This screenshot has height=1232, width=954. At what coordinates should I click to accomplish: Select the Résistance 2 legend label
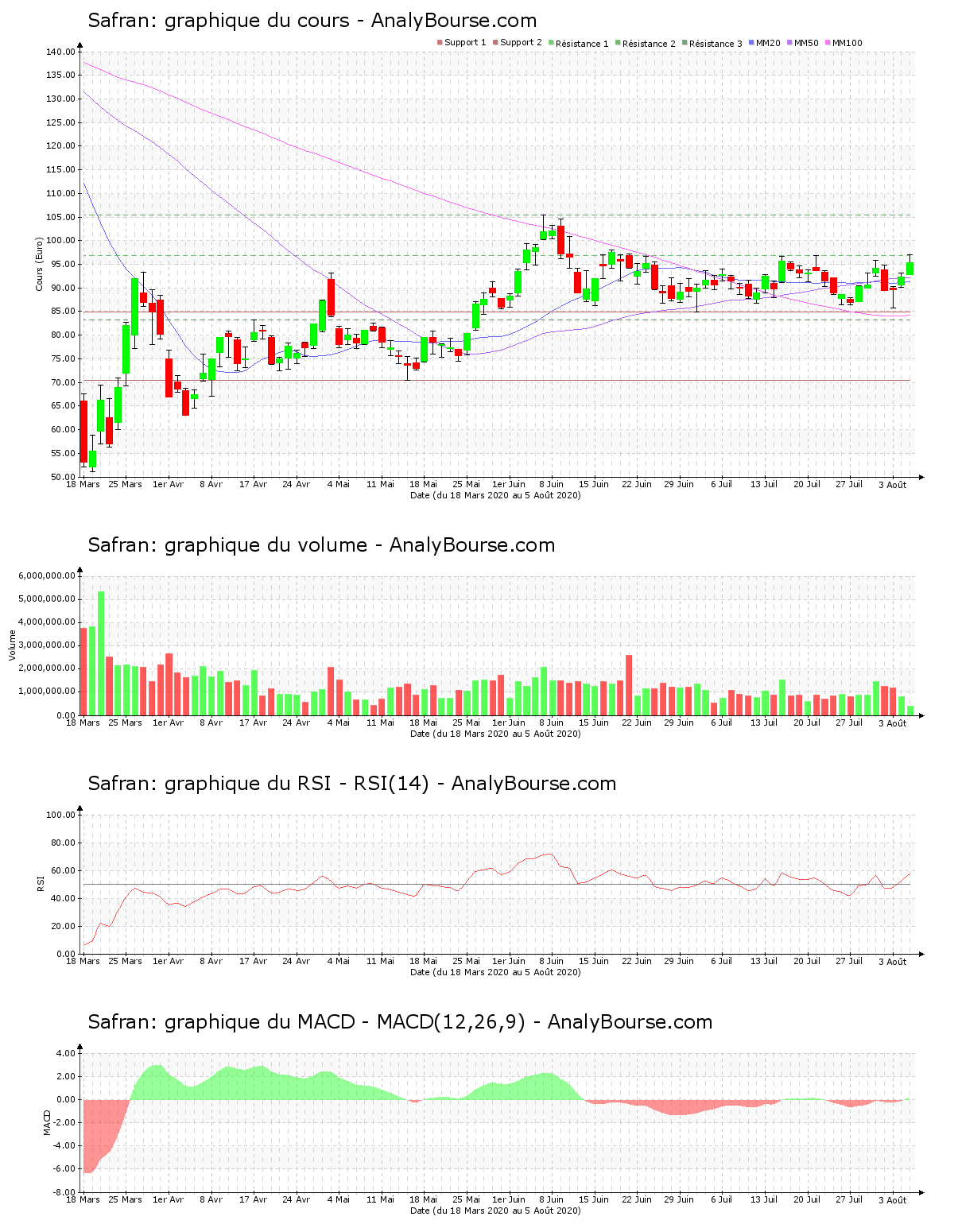(x=649, y=43)
